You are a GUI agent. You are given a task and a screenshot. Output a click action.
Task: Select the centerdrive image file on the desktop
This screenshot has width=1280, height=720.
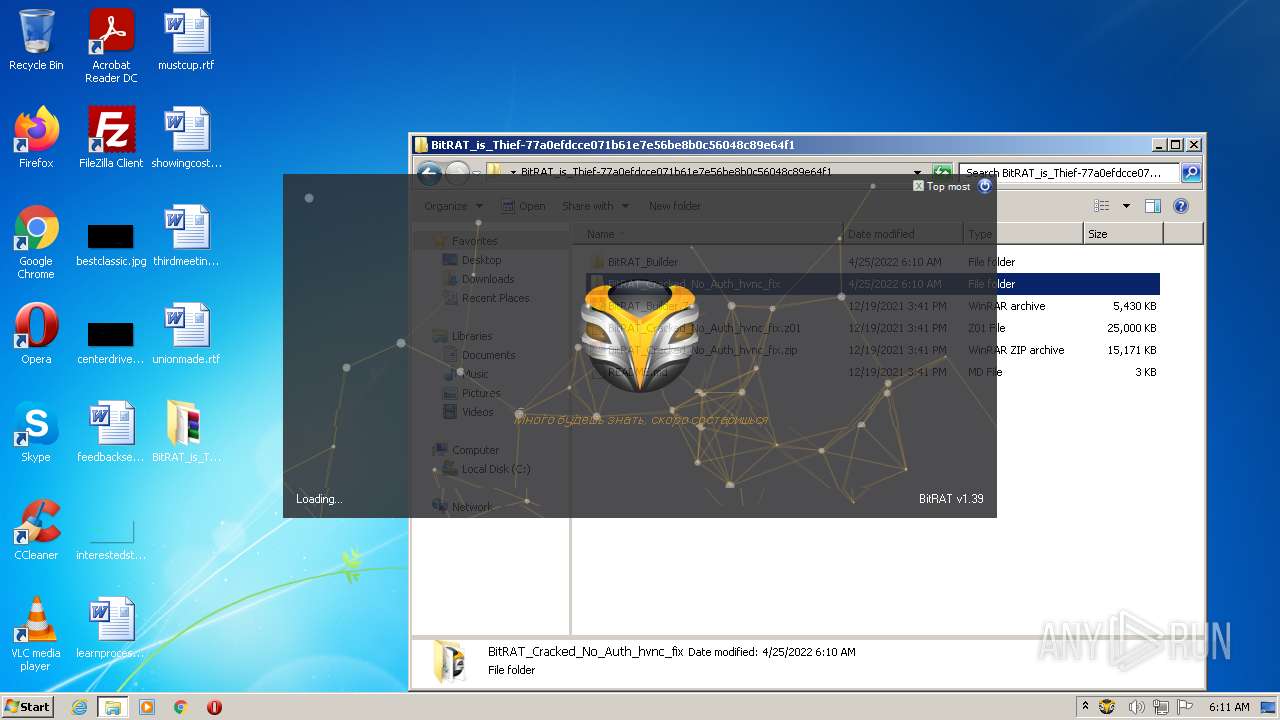111,342
